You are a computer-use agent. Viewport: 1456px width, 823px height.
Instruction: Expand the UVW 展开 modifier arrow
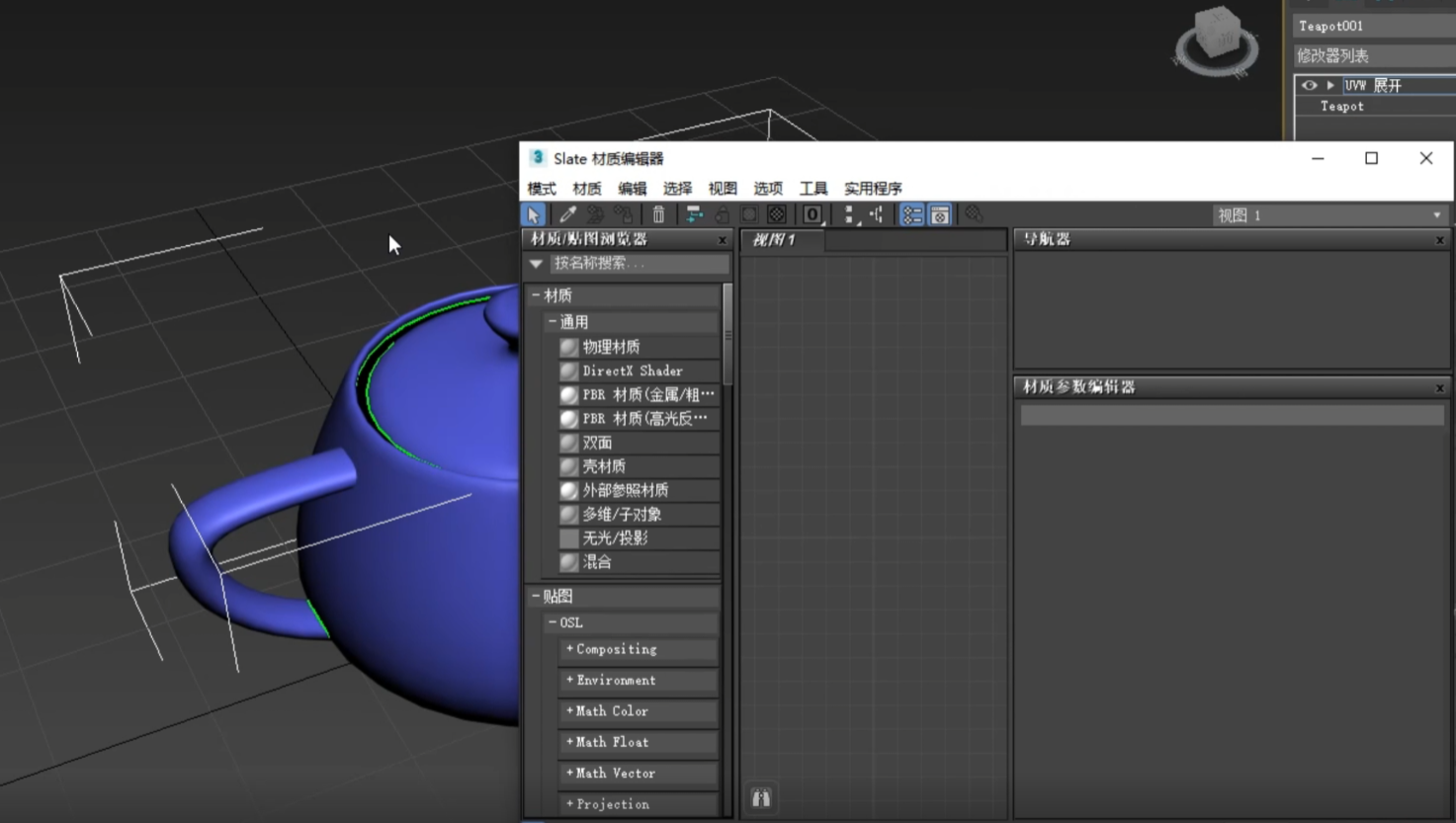pyautogui.click(x=1330, y=86)
